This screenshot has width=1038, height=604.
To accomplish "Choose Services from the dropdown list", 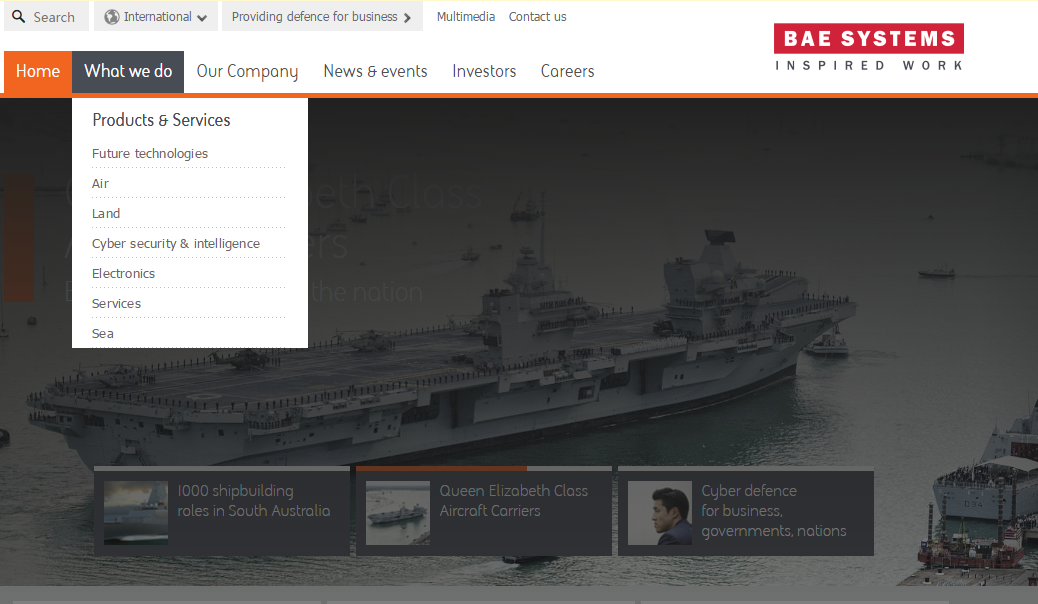I will (x=116, y=303).
